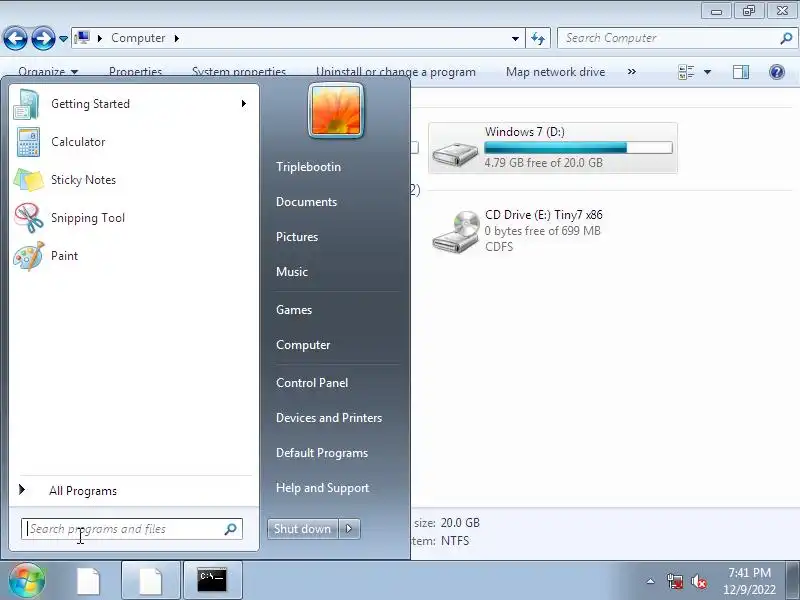Click the text 4.79 GB free of 20.0 GB
The height and width of the screenshot is (600, 800).
tap(543, 163)
